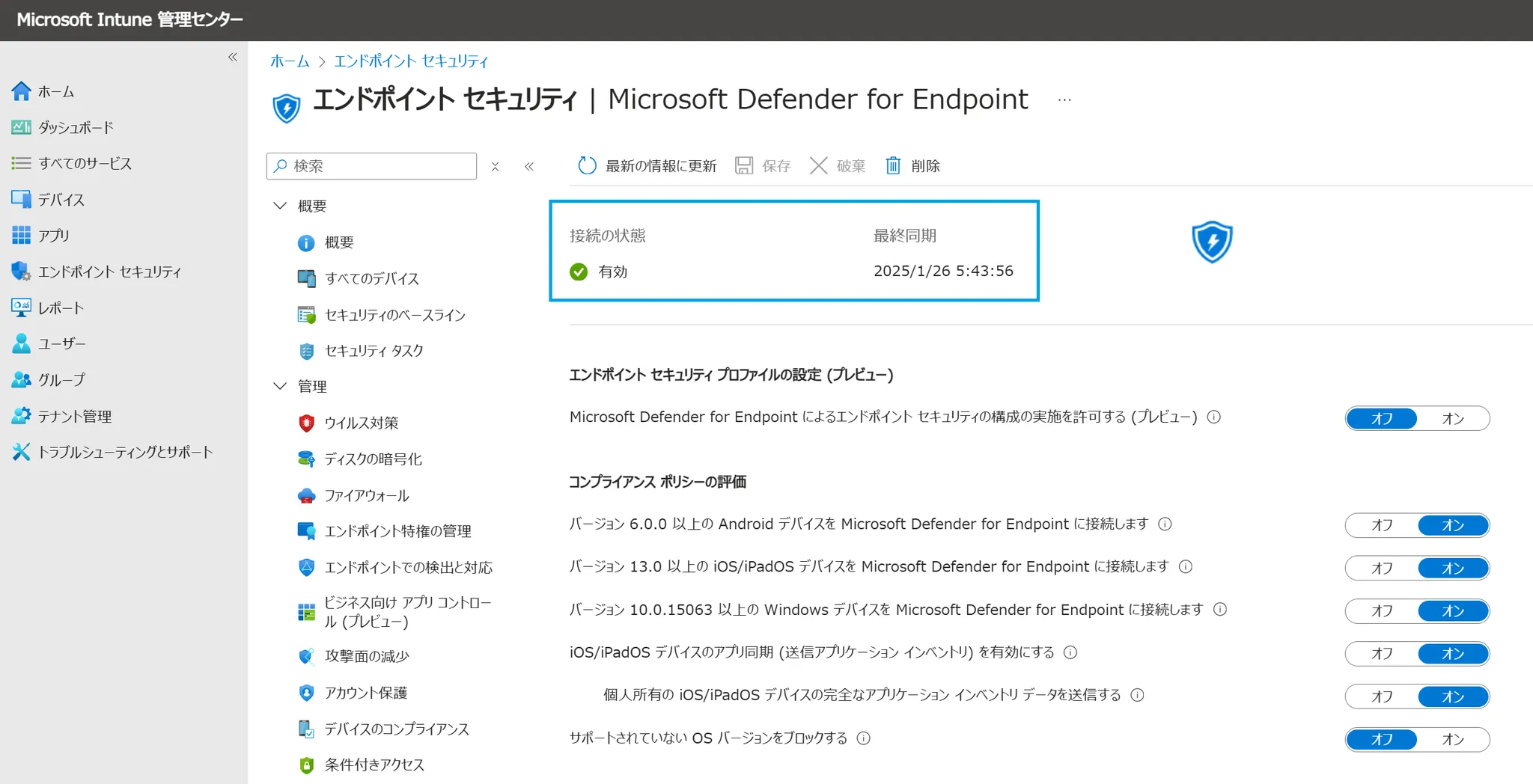This screenshot has width=1533, height=784.
Task: Open トラブルシューティングとサポート tools icon
Action: pyautogui.click(x=21, y=452)
